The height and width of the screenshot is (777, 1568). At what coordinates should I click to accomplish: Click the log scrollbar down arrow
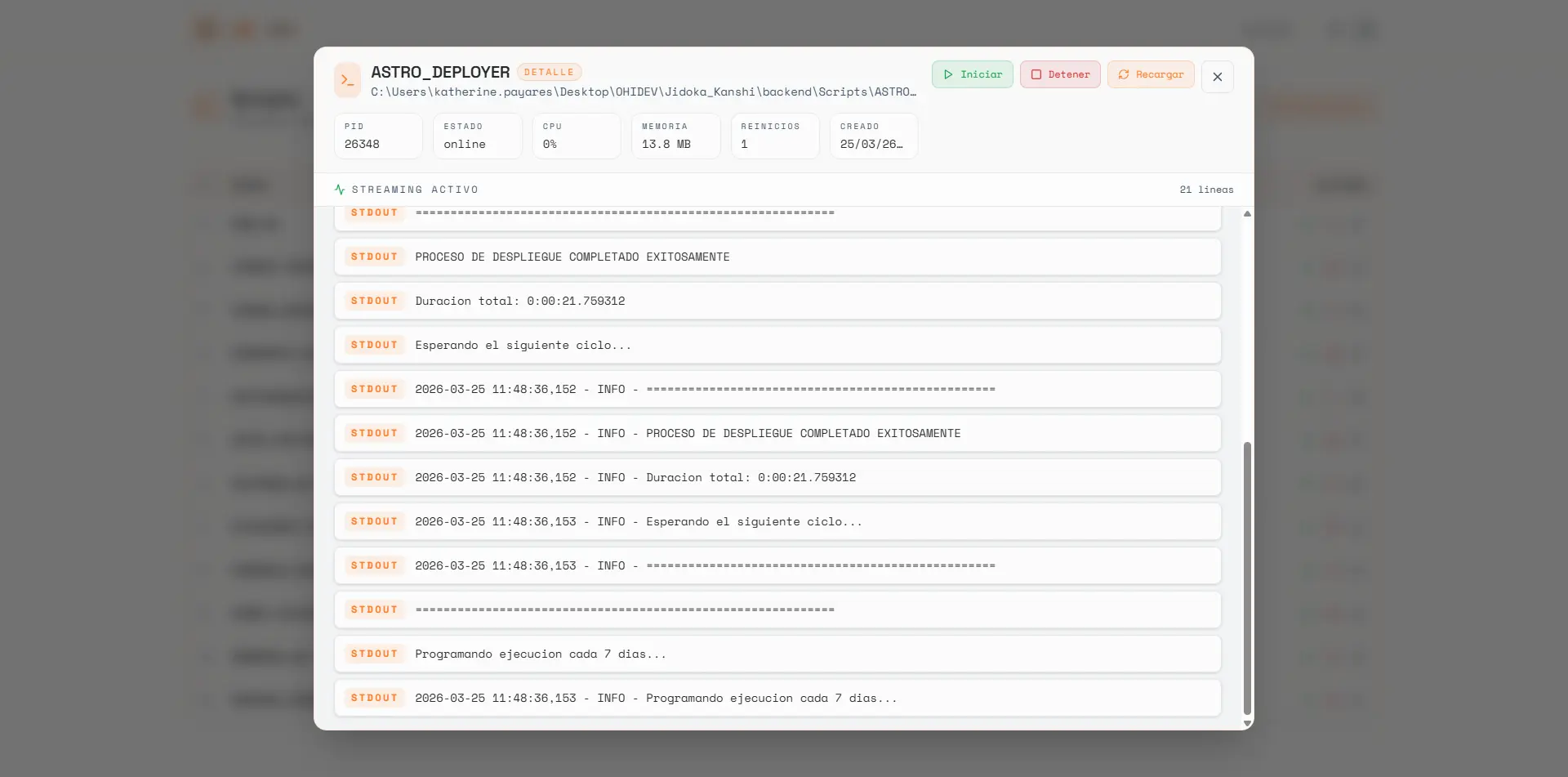pos(1247,723)
